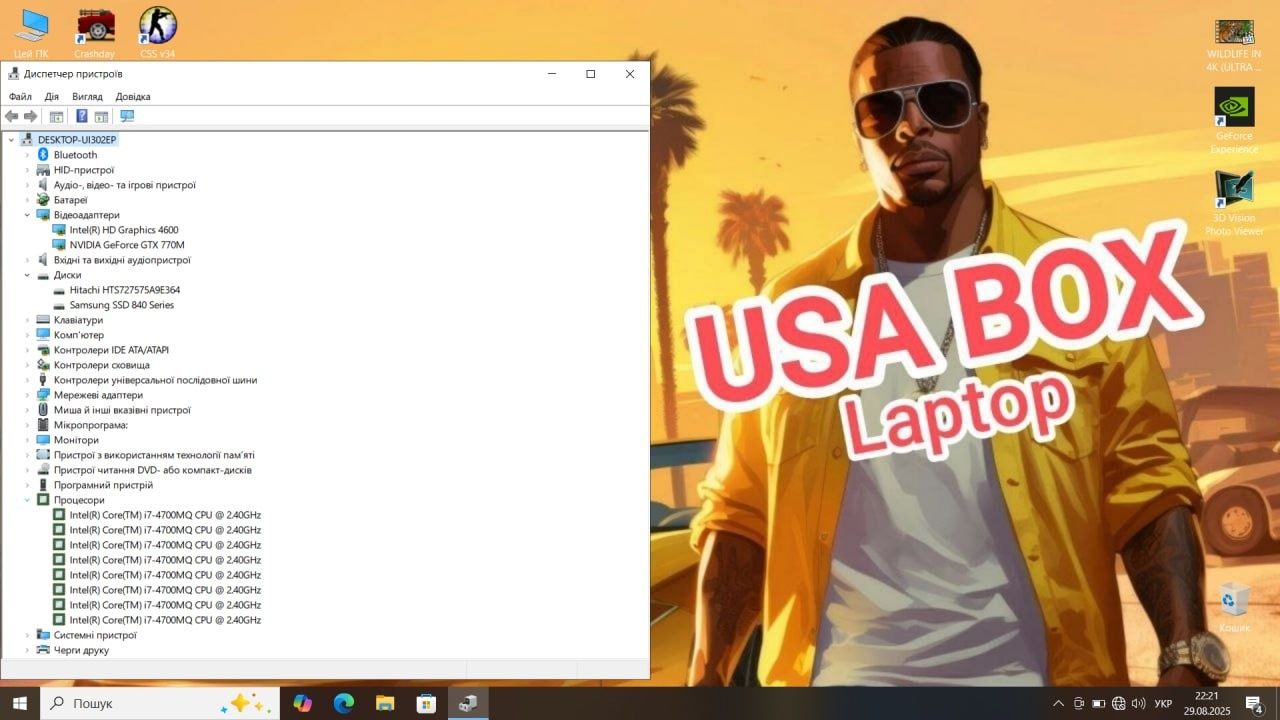
Task: Select the Кошик recycle bin icon
Action: click(1234, 607)
